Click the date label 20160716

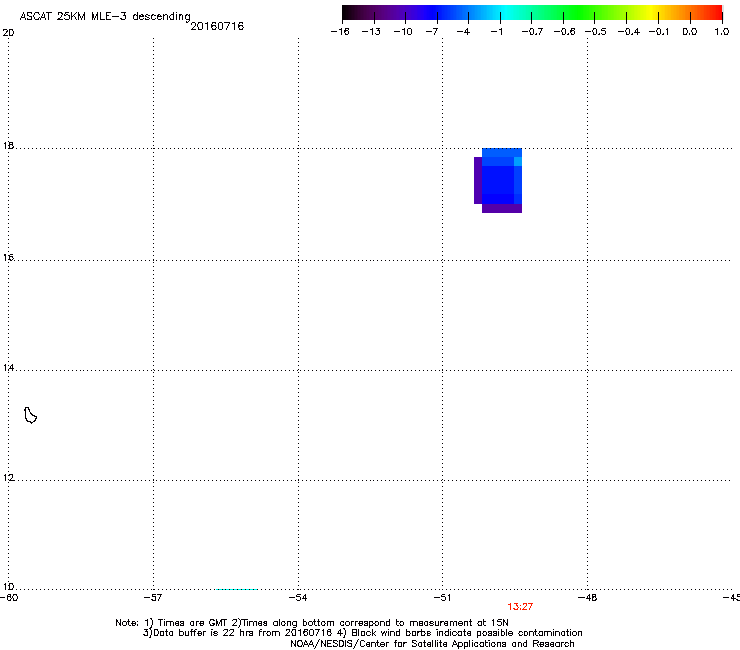[x=217, y=26]
